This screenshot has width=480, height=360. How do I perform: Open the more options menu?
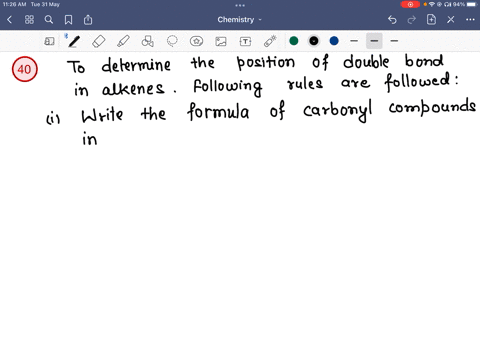[470, 20]
